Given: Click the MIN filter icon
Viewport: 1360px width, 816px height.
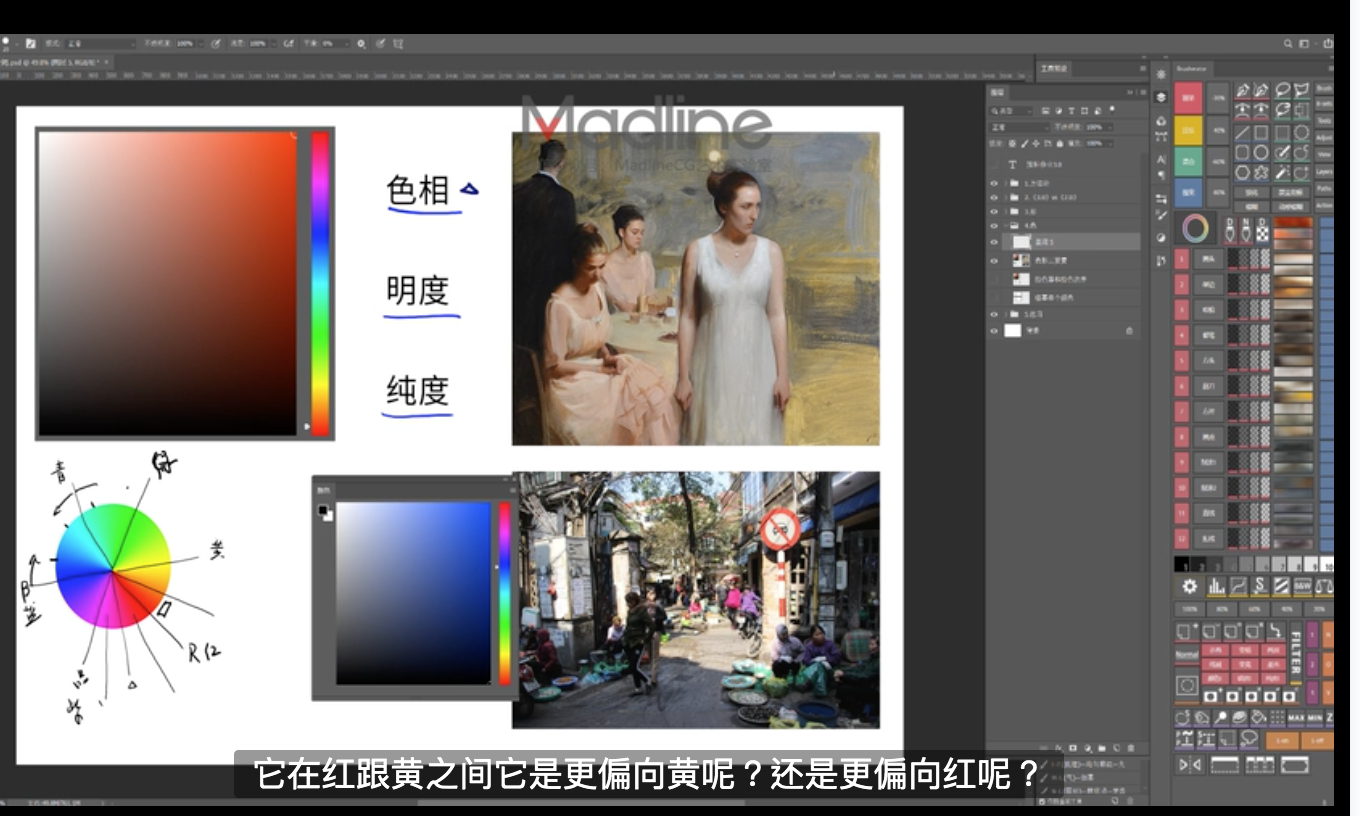Looking at the screenshot, I should (1315, 718).
